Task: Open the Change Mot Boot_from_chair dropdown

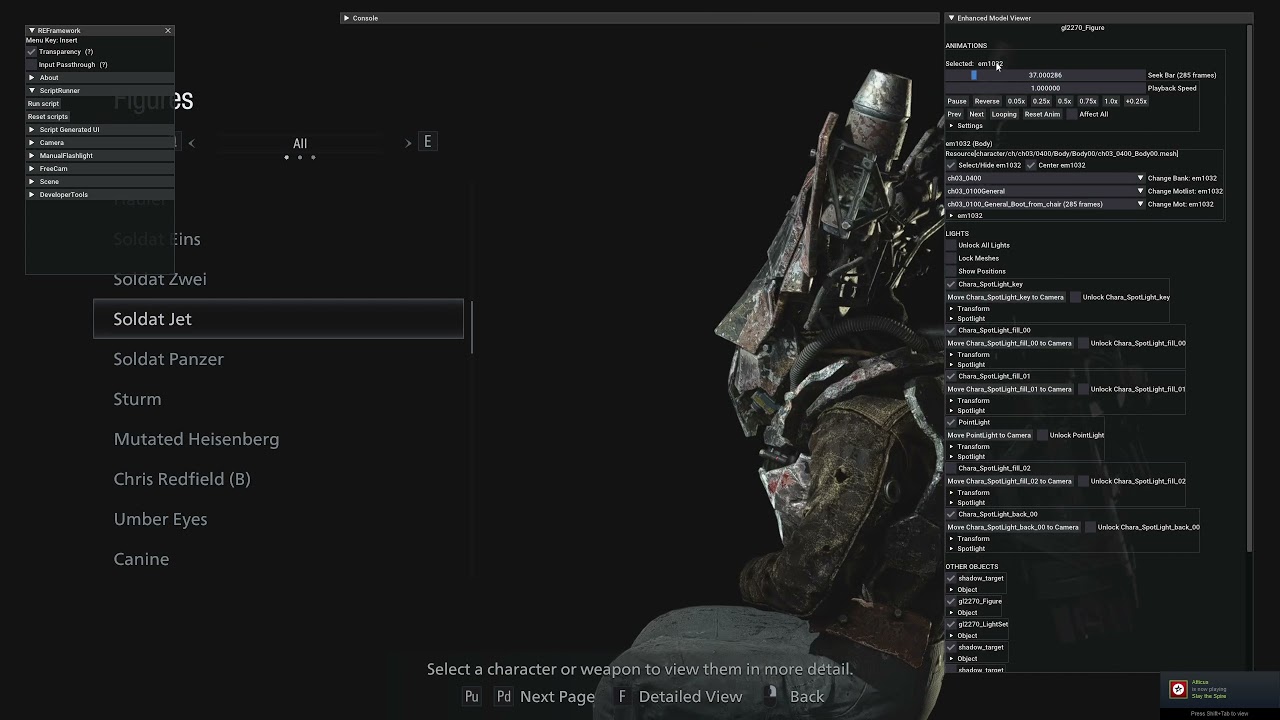Action: click(x=1045, y=204)
